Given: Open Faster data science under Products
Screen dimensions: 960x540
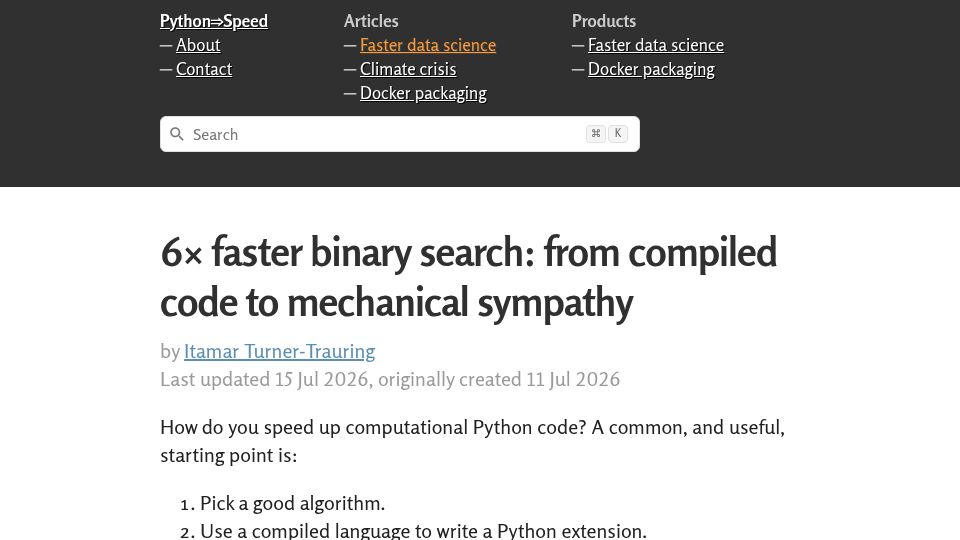Looking at the screenshot, I should (x=656, y=45).
